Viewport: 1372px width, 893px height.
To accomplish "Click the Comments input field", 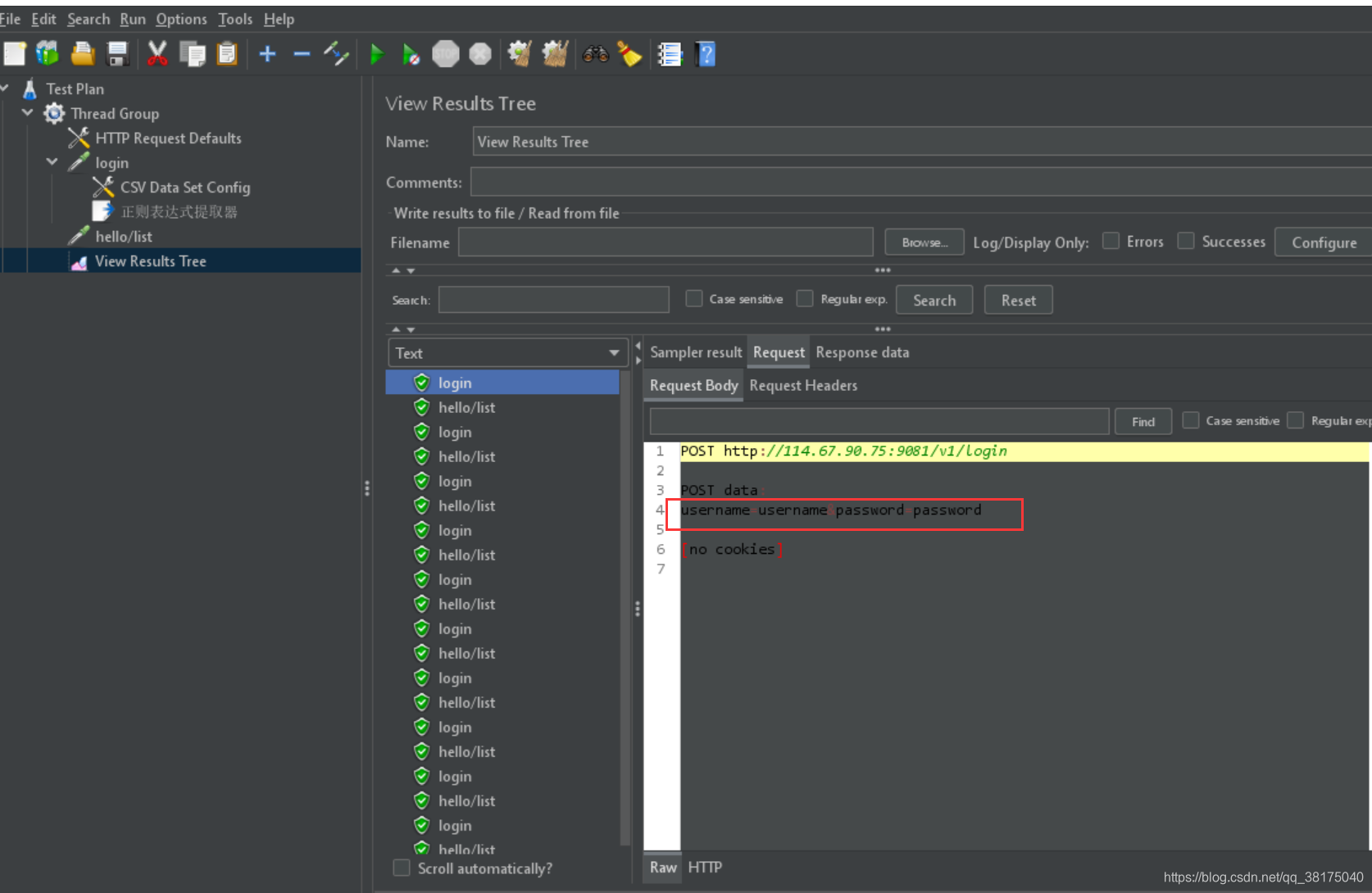I will pos(921,182).
